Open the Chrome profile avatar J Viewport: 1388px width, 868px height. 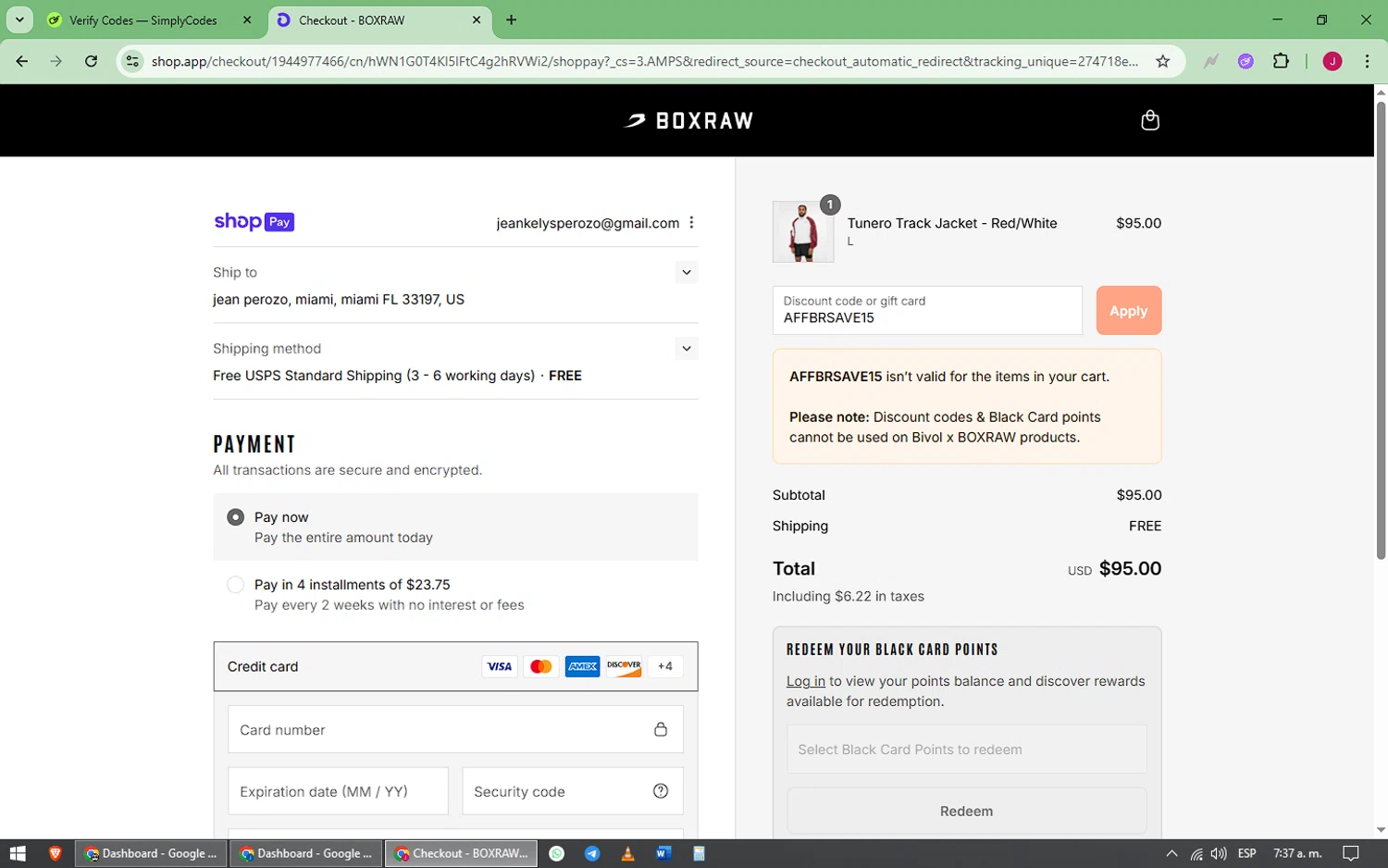coord(1332,61)
